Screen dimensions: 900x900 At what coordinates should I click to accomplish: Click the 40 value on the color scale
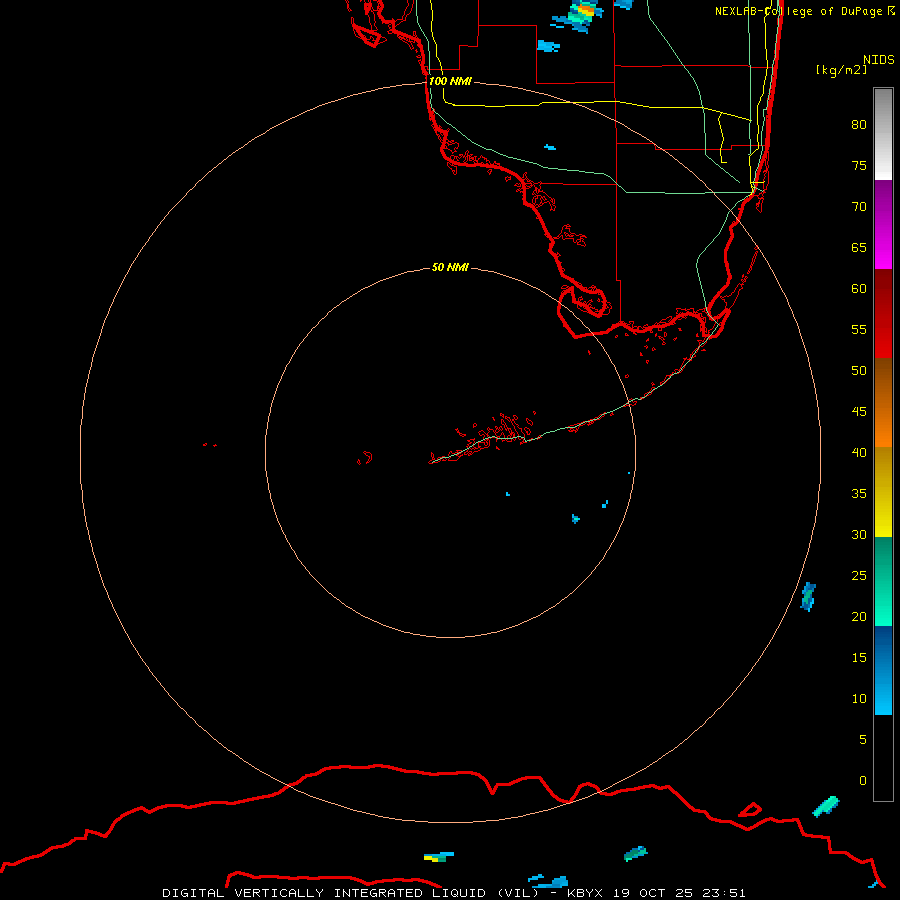pyautogui.click(x=859, y=453)
